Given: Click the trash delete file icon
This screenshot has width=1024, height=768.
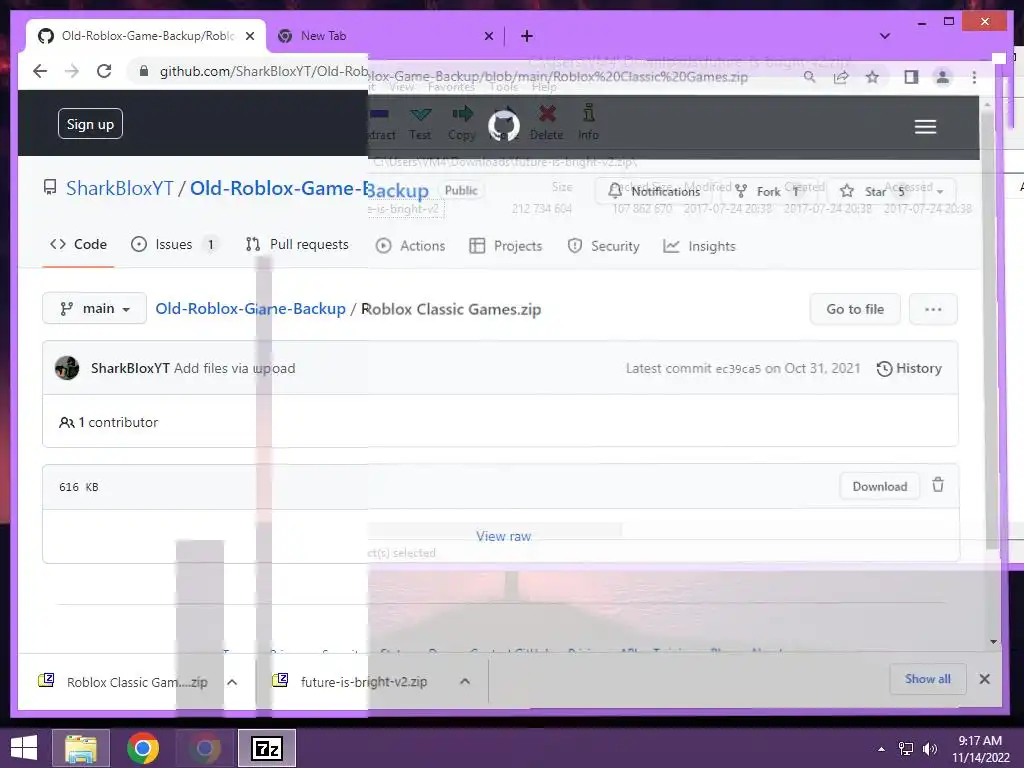Looking at the screenshot, I should (x=938, y=485).
